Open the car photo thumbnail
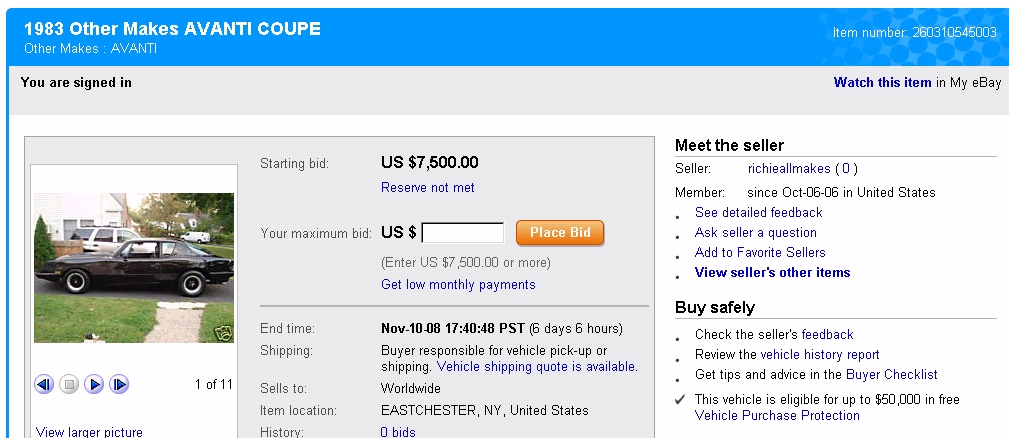This screenshot has width=1009, height=438. (133, 267)
